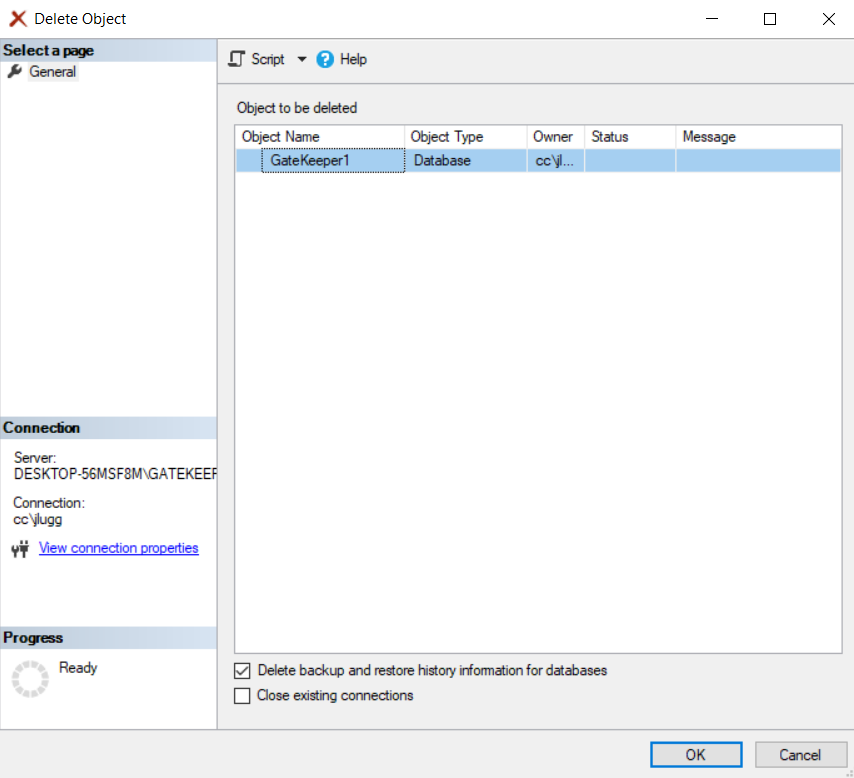Open View connection properties link

(x=118, y=548)
